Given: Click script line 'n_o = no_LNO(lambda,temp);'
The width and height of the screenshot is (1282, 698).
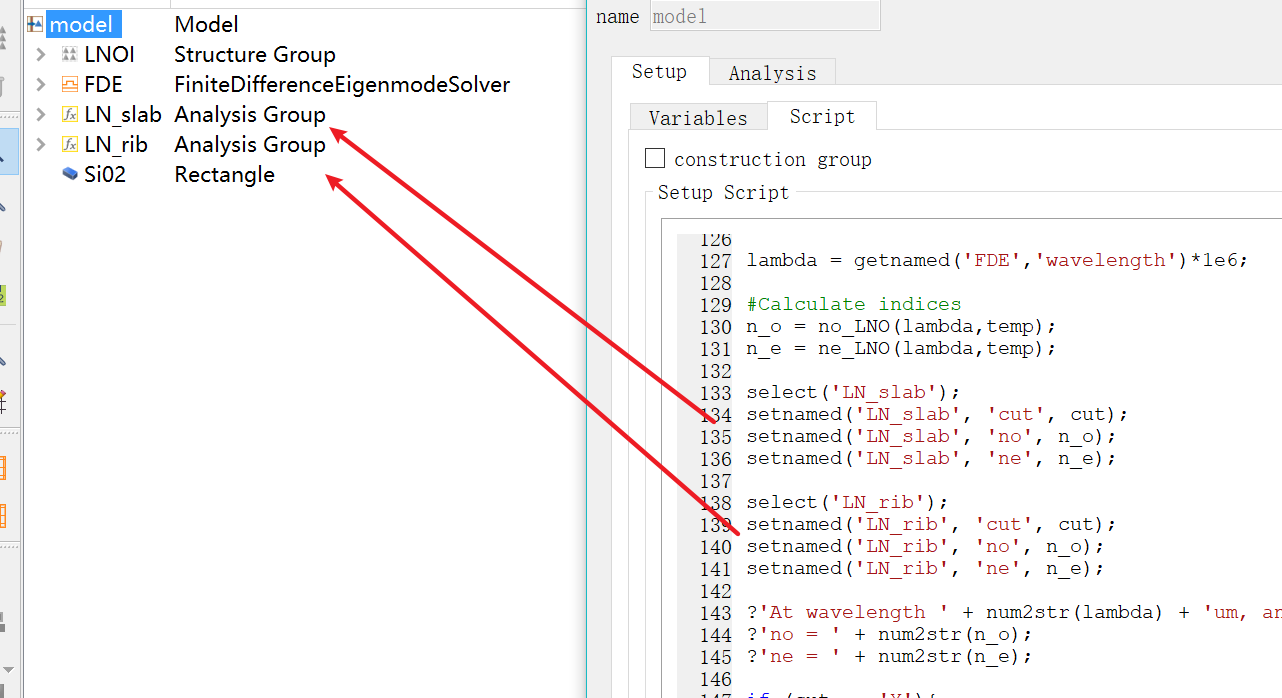Looking at the screenshot, I should [x=901, y=326].
